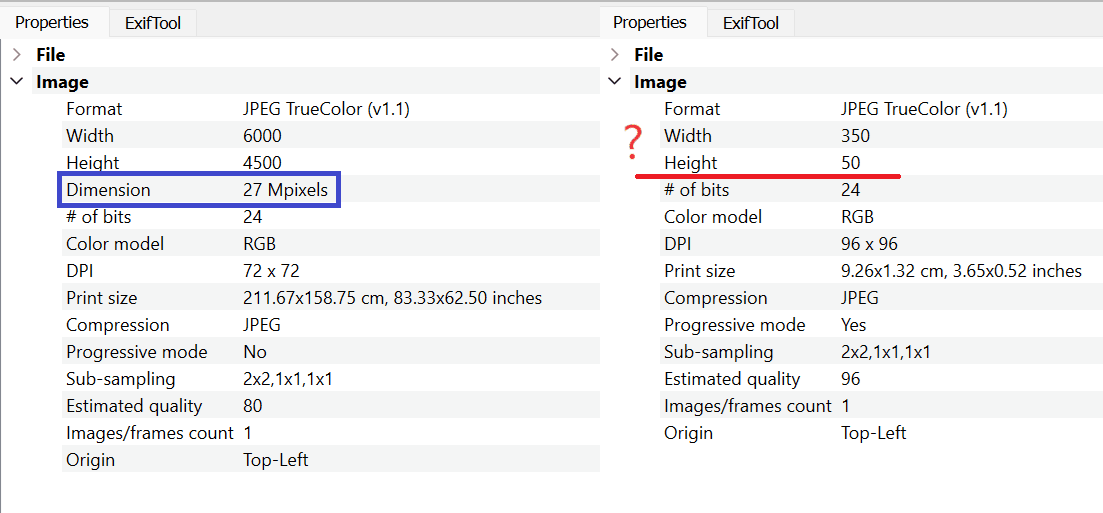Select the Width value 6000
This screenshot has height=513, width=1103.
click(x=262, y=136)
